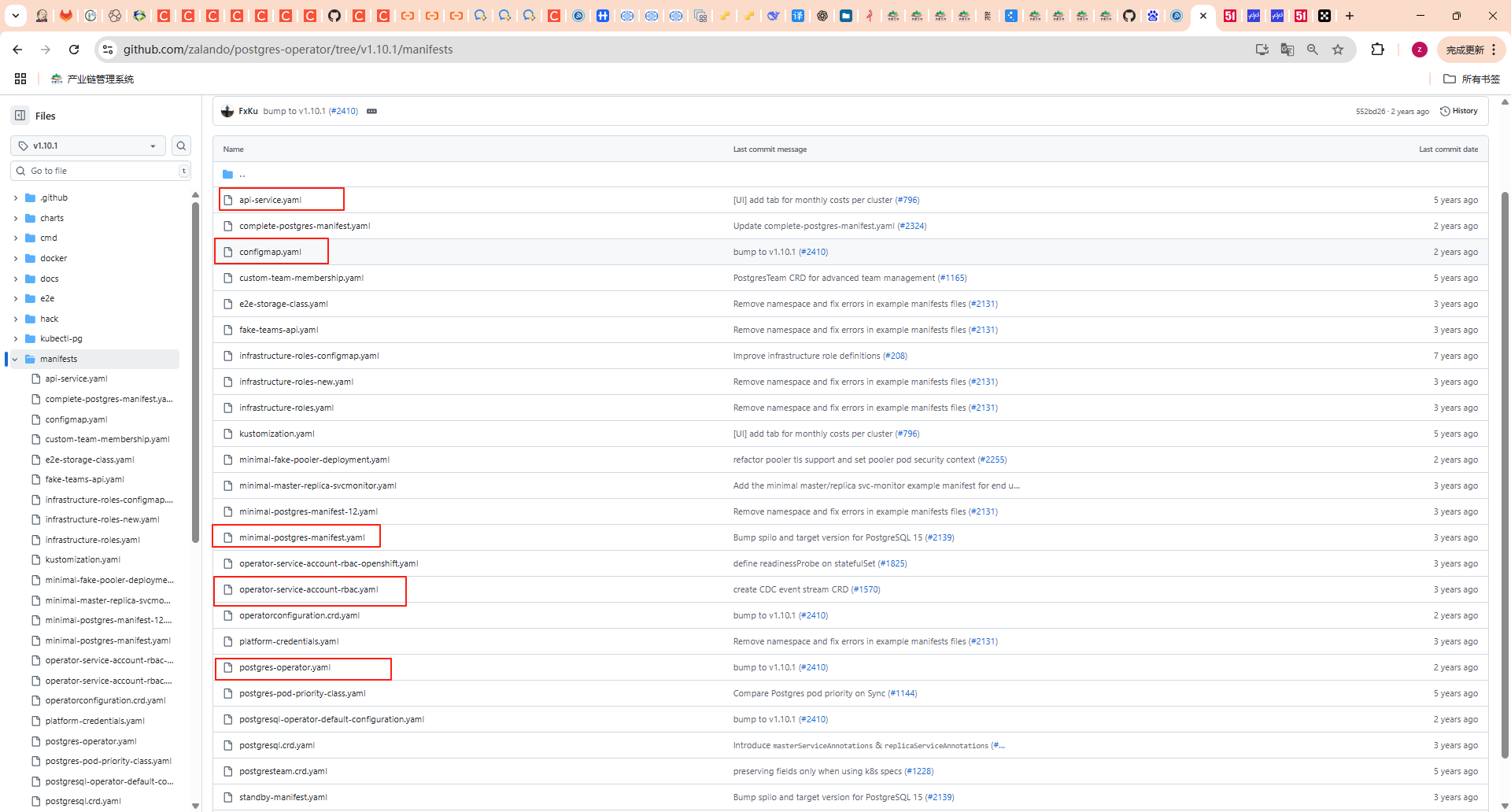Open the v1.10.1 tag switcher dropdown

tap(87, 146)
